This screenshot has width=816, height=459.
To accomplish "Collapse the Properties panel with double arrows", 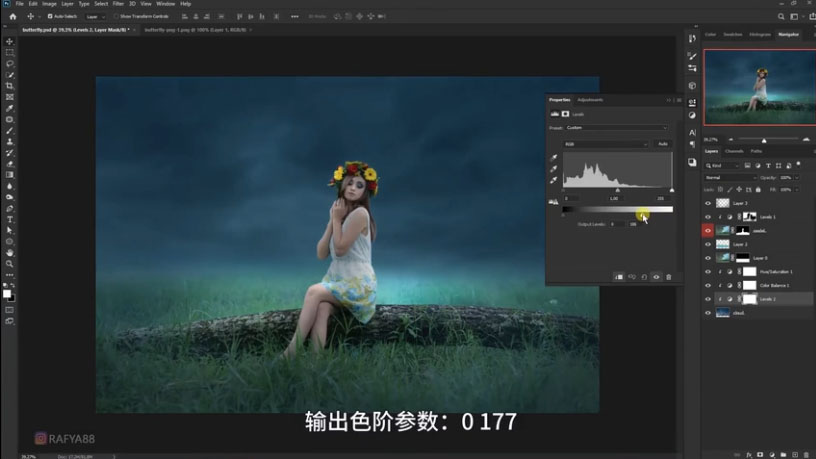I will click(669, 100).
